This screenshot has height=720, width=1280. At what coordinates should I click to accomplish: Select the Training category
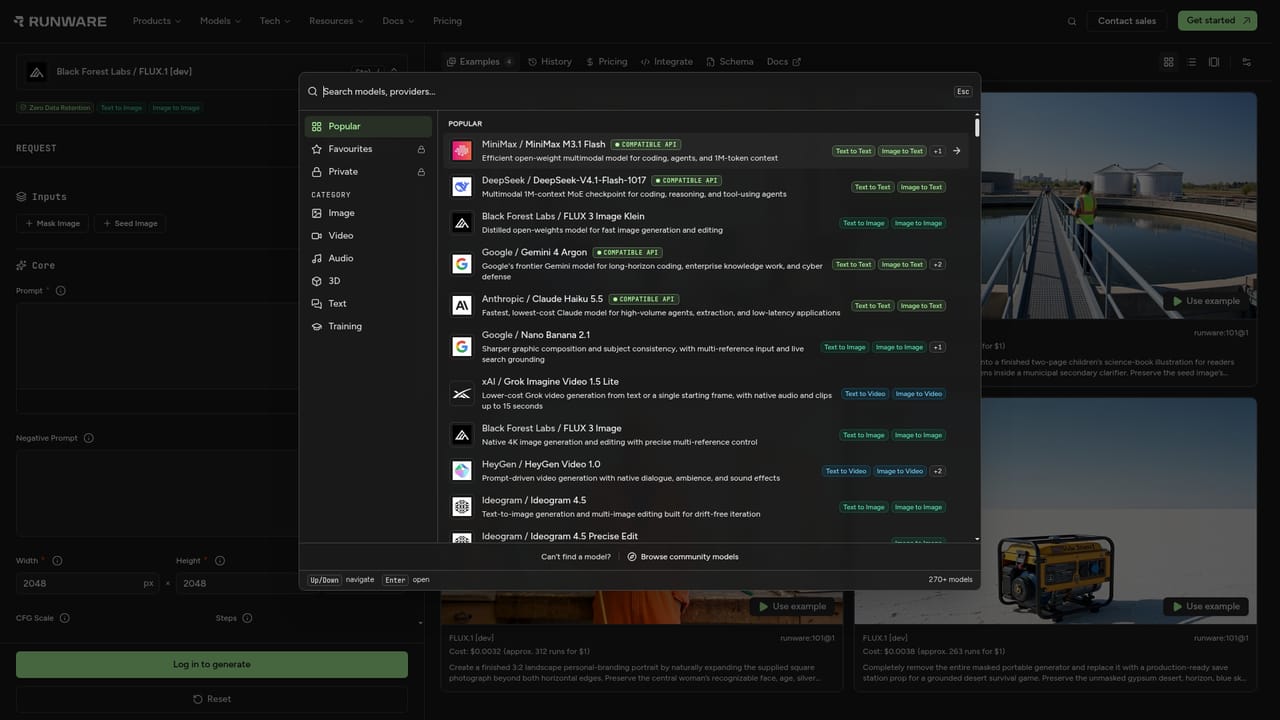coord(368,326)
